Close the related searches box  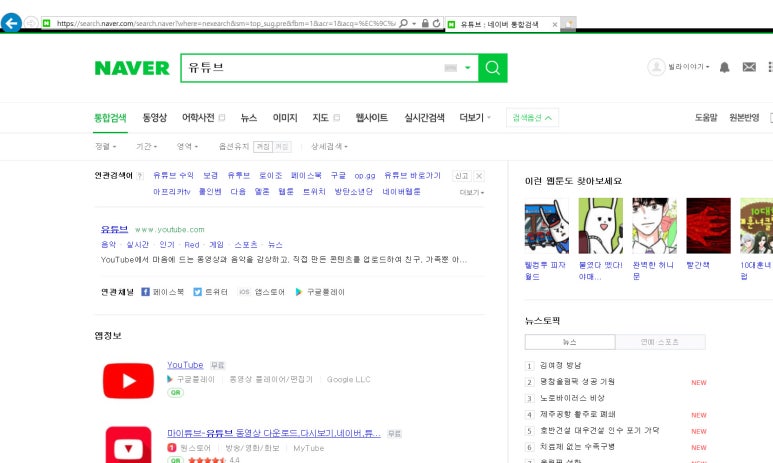479,176
